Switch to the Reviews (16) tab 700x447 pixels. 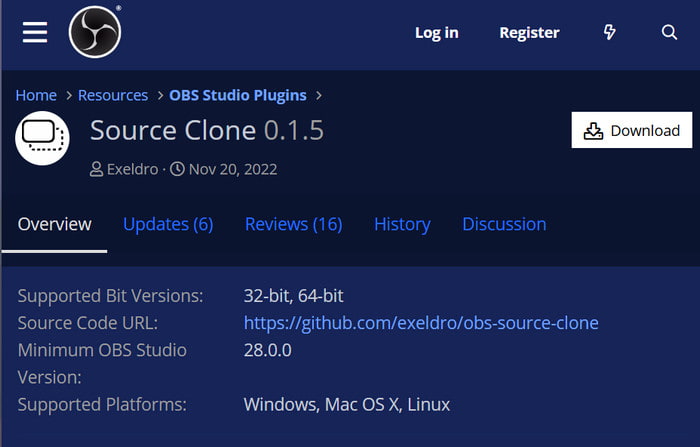[294, 224]
